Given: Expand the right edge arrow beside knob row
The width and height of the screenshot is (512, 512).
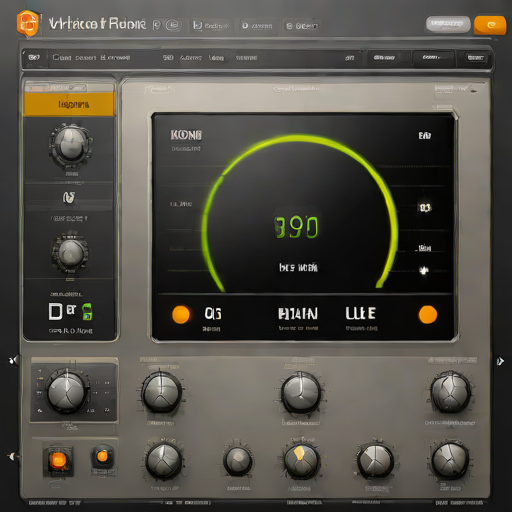Looking at the screenshot, I should coord(500,361).
